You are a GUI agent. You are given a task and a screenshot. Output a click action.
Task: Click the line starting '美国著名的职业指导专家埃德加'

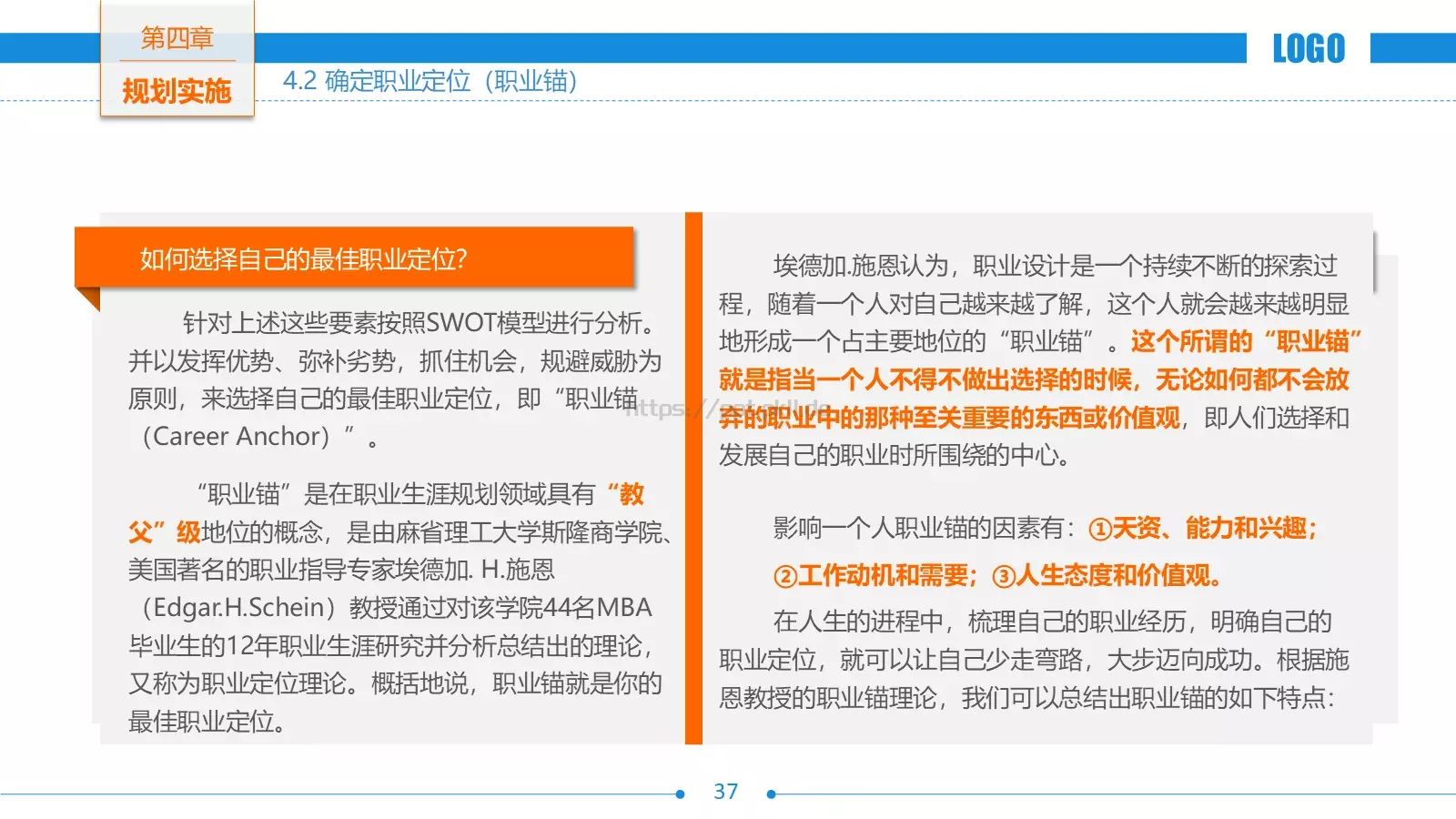point(341,570)
